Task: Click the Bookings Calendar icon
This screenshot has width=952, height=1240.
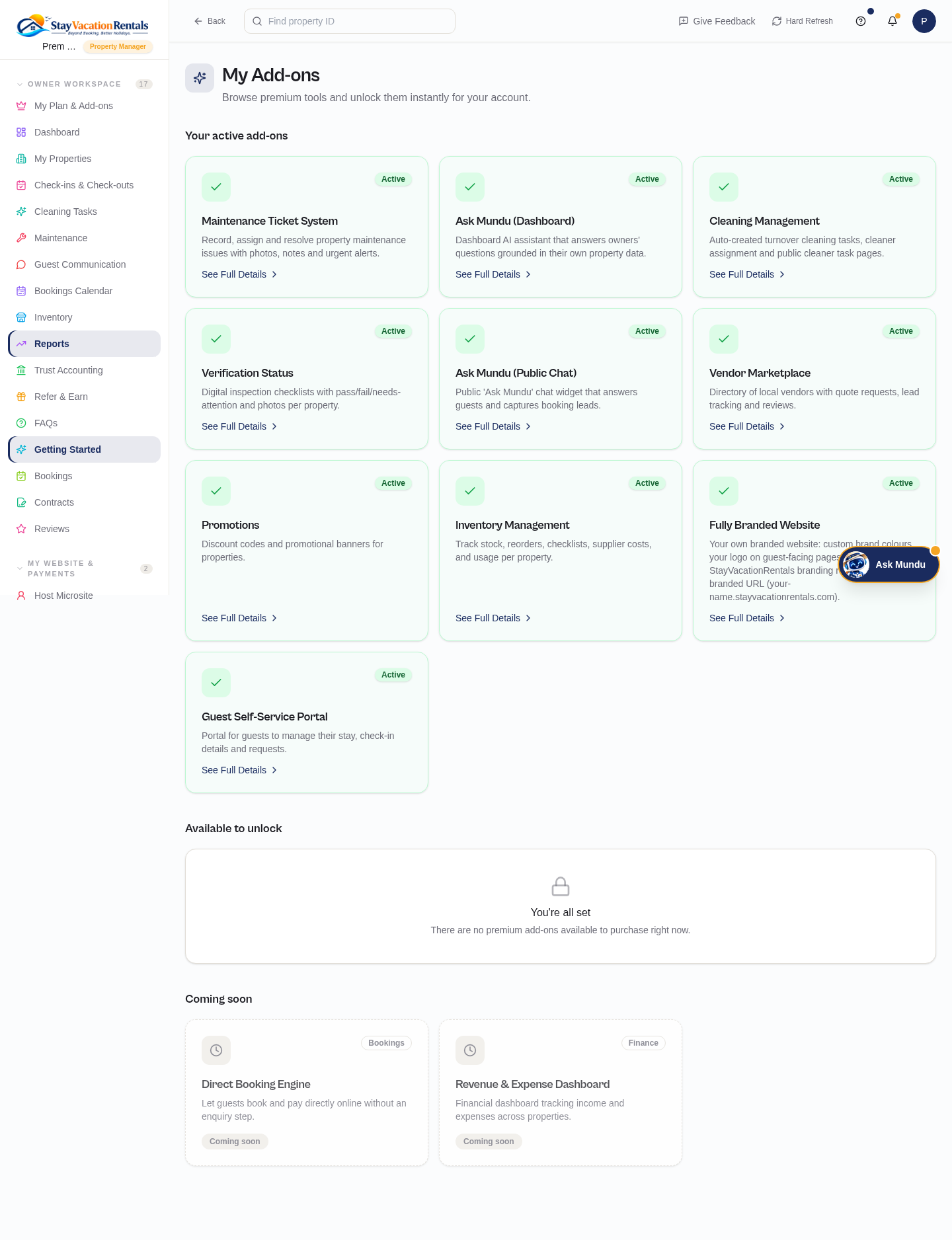Action: tap(21, 291)
